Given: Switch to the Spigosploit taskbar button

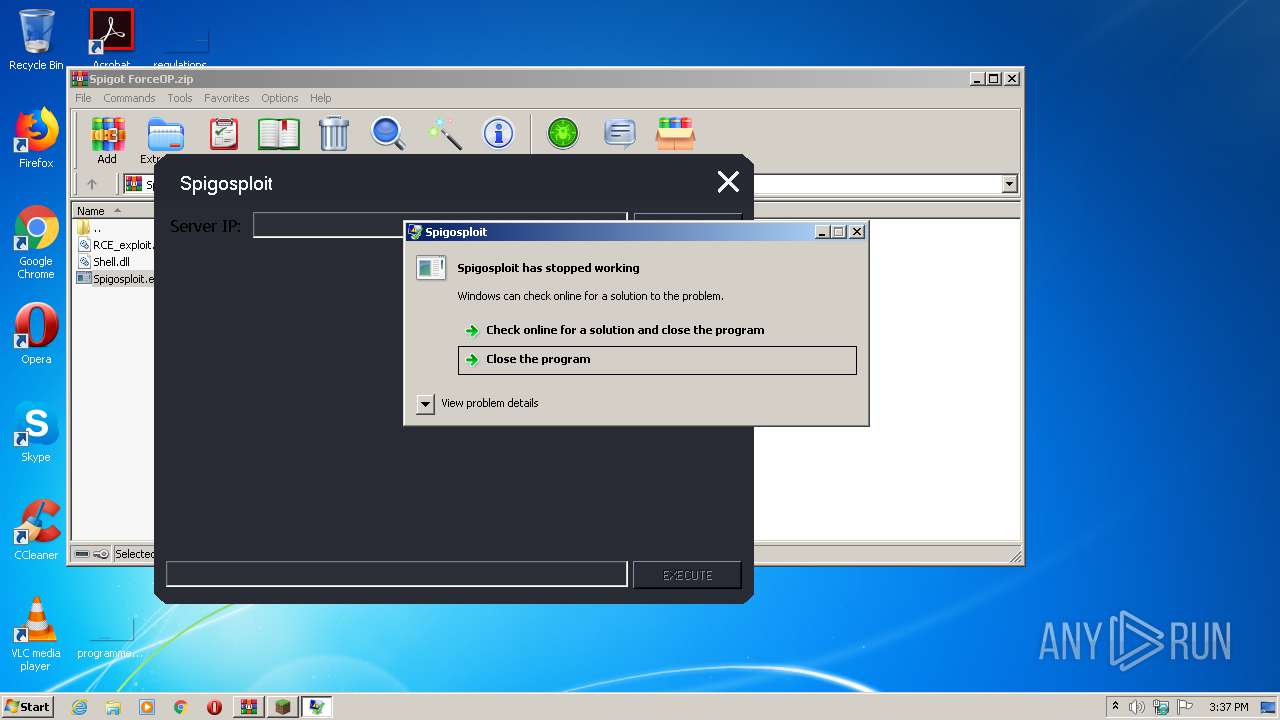Looking at the screenshot, I should [283, 707].
